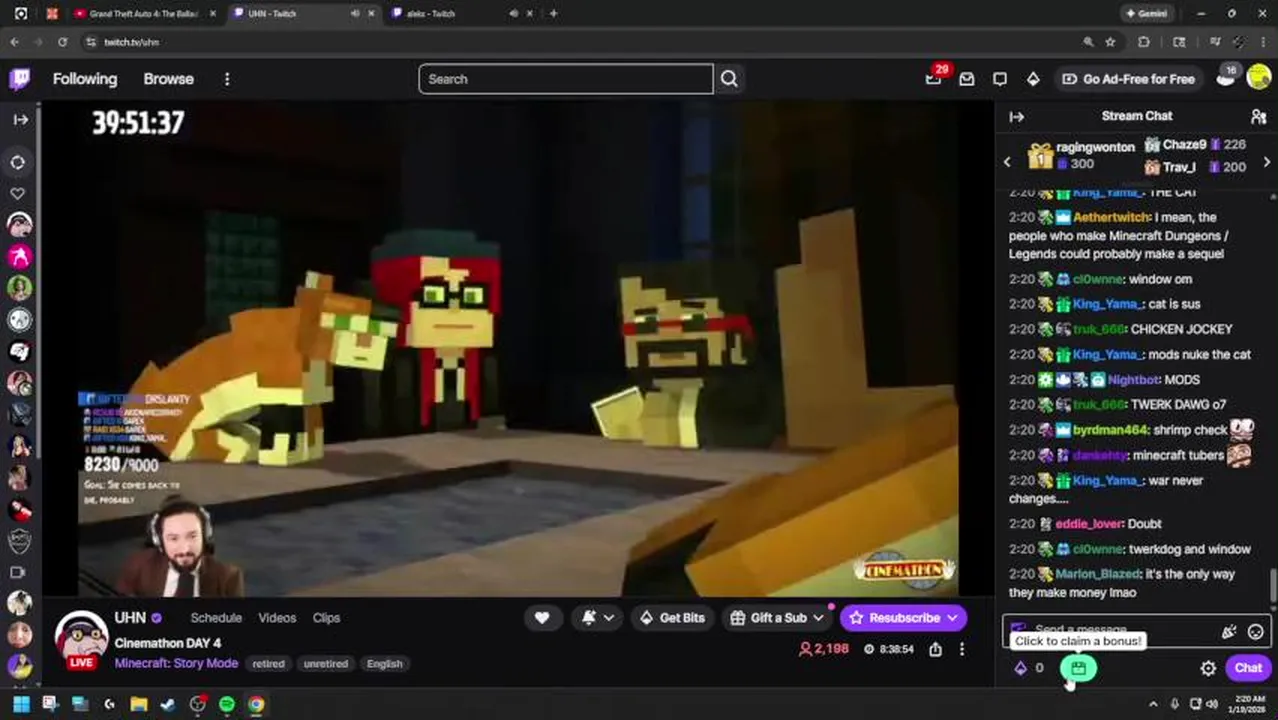Share the stream via share icon
The height and width of the screenshot is (720, 1278).
click(x=935, y=649)
